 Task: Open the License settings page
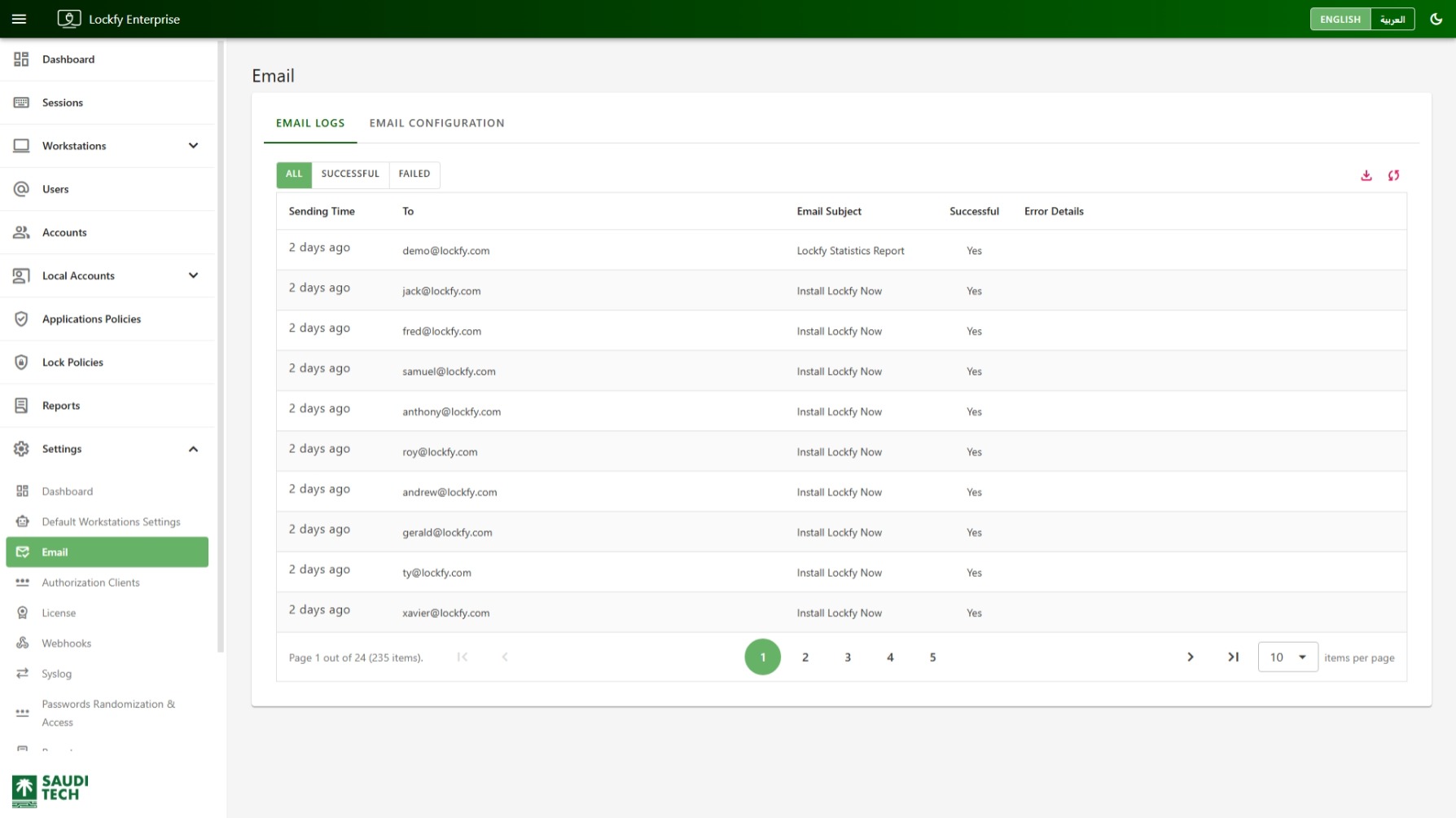[x=107, y=613]
